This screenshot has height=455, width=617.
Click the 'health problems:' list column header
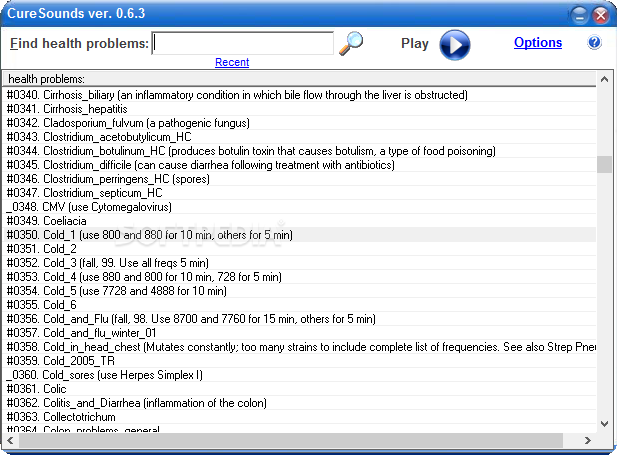click(x=299, y=79)
